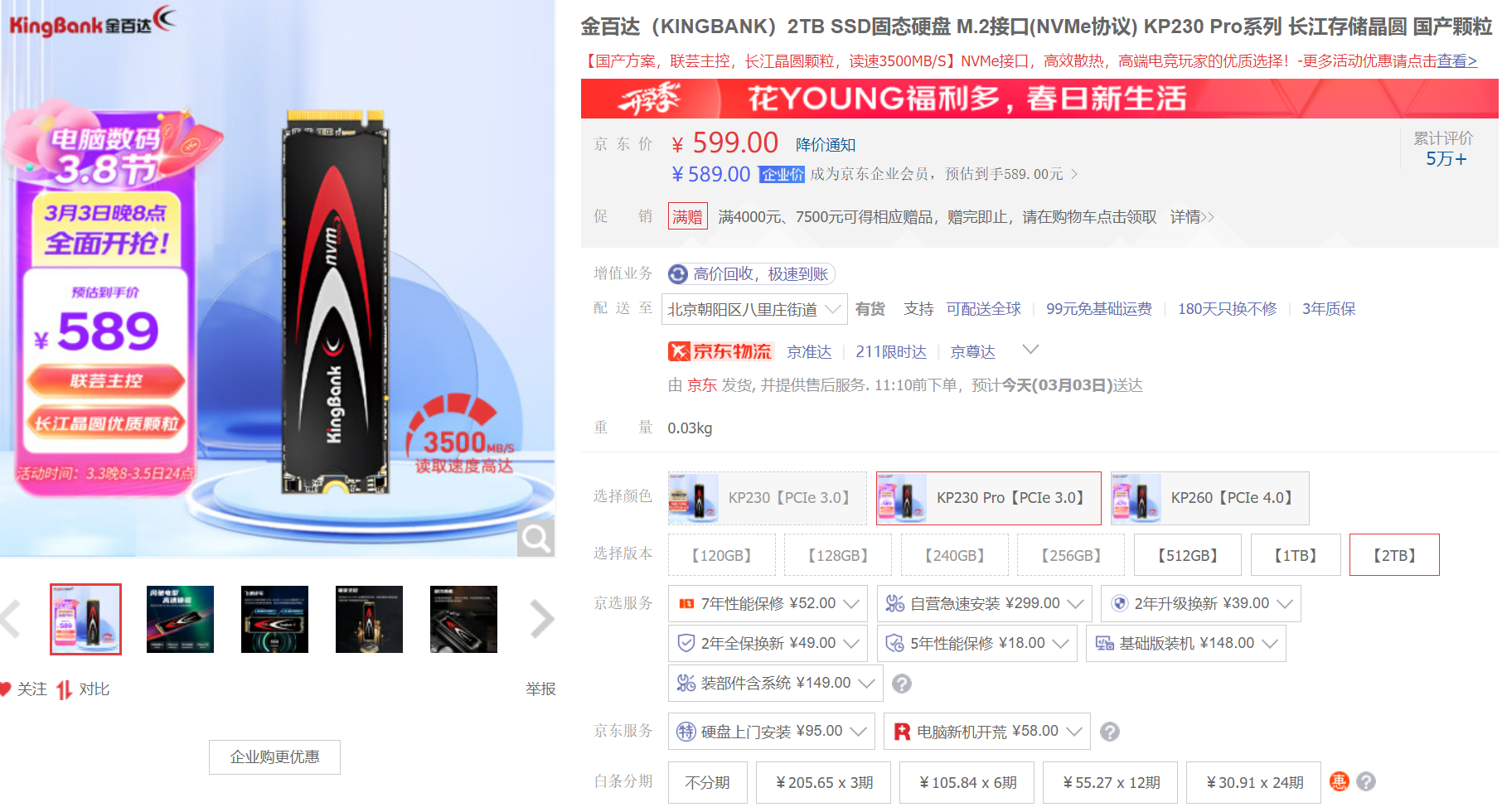
Task: Open the 降价通知 price alert link
Action: (x=826, y=145)
